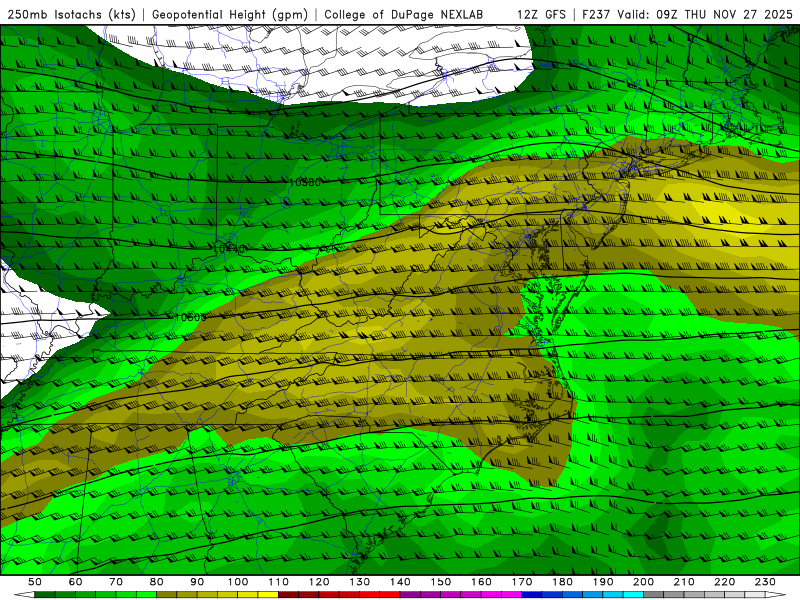Click the 90 label on the color scale
The image size is (800, 600).
coord(197,582)
